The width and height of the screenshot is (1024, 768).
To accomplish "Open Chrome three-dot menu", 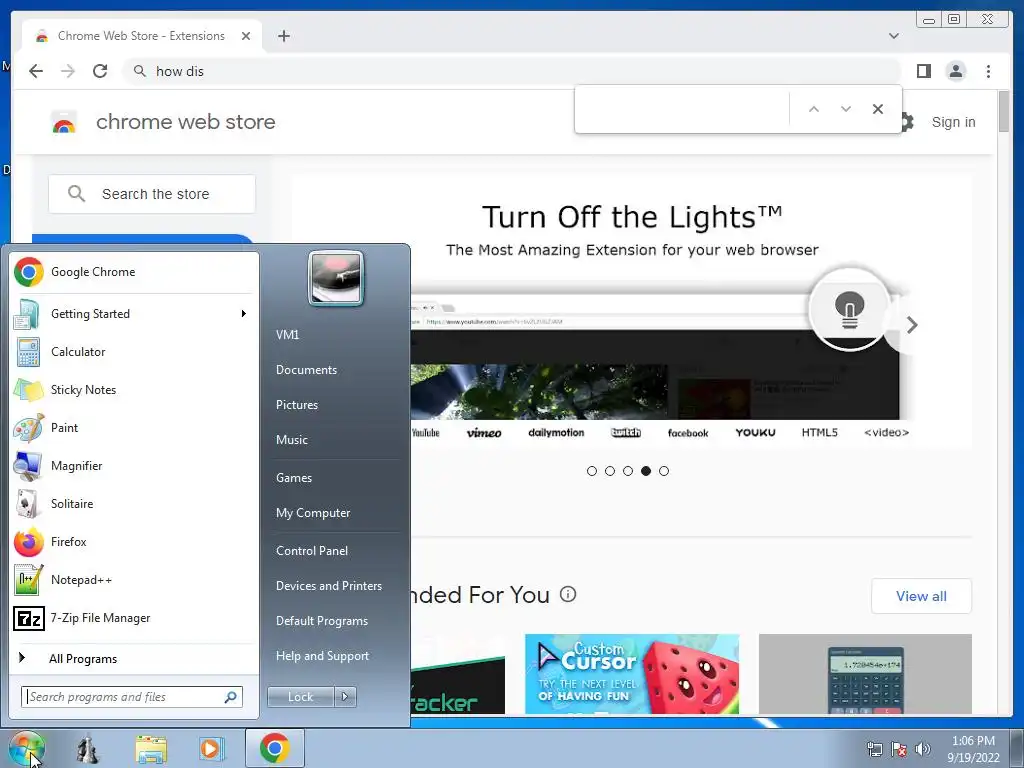I will 988,71.
